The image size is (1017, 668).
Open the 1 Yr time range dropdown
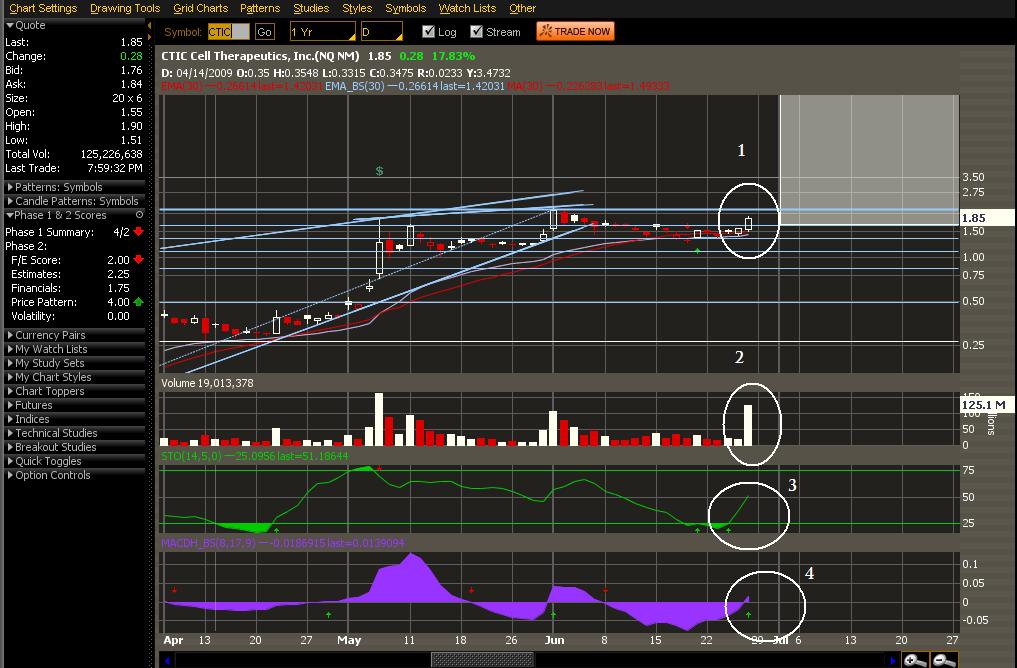point(322,32)
